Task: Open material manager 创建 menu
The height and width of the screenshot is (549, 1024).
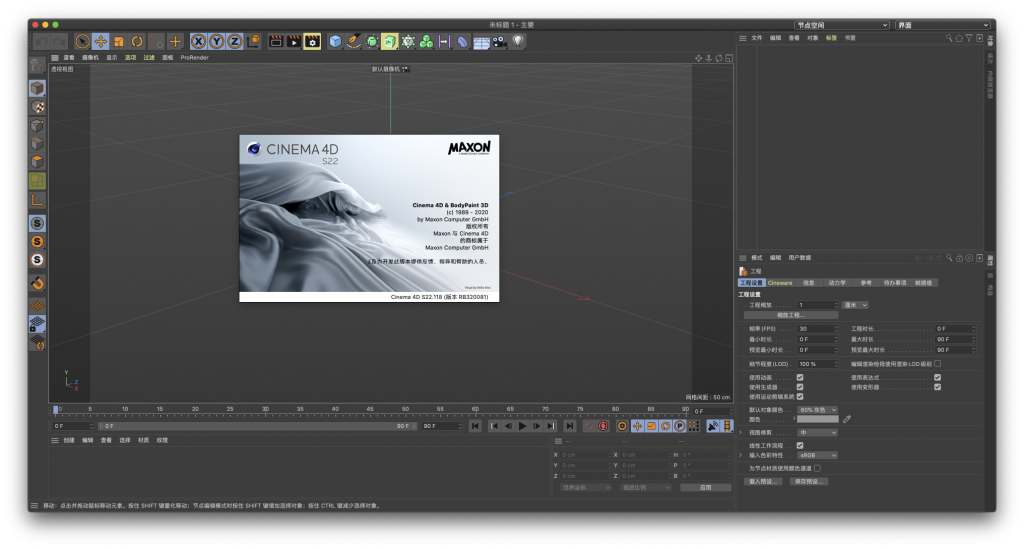Action: click(69, 440)
